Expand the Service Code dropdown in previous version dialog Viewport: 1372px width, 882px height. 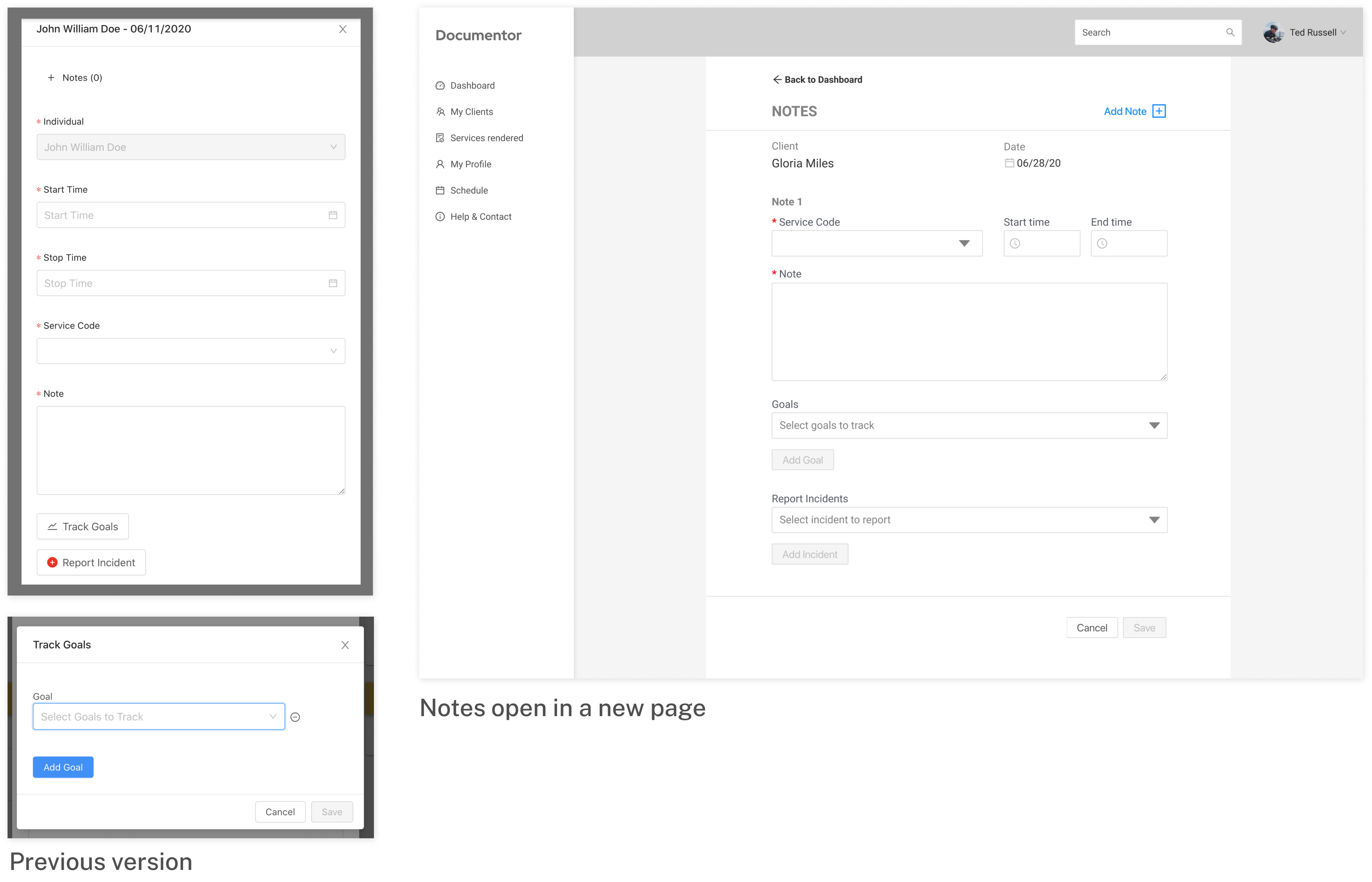pyautogui.click(x=191, y=351)
